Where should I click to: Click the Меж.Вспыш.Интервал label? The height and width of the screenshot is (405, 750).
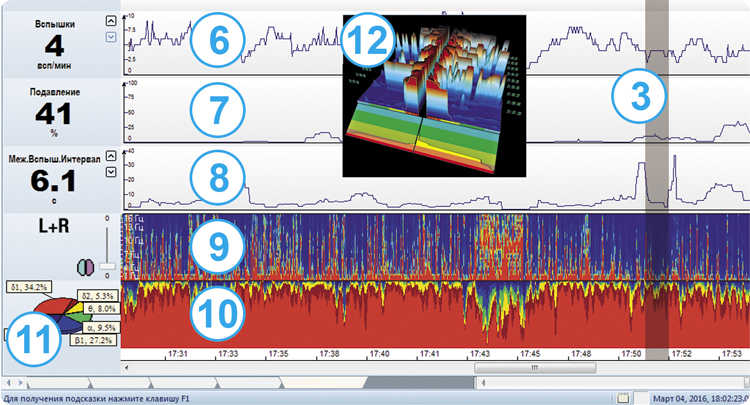(55, 159)
